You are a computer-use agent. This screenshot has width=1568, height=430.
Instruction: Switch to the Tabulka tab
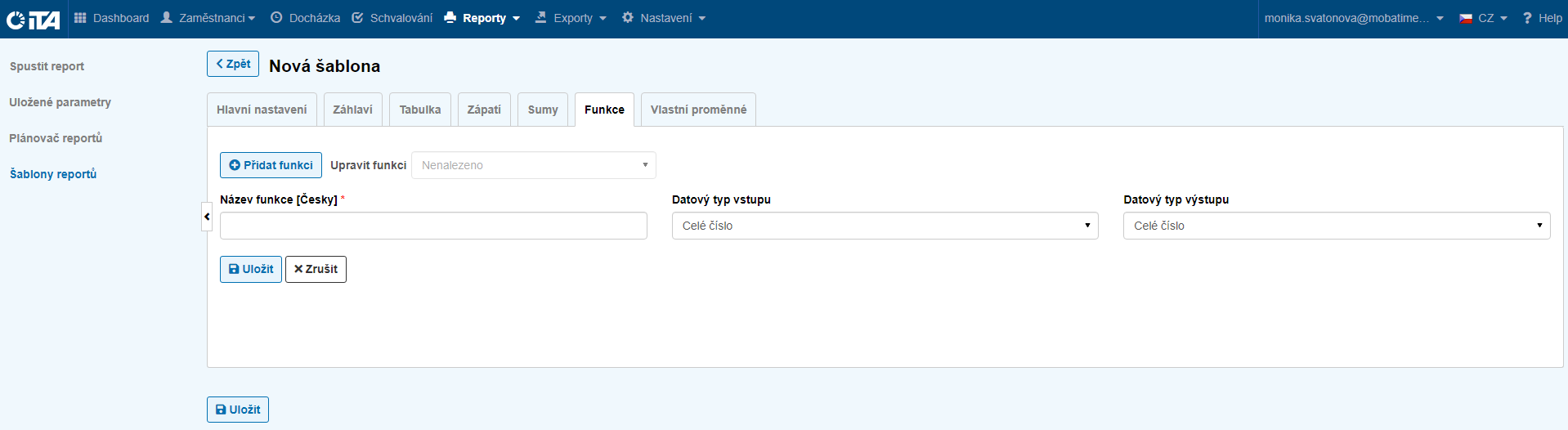[x=419, y=110]
